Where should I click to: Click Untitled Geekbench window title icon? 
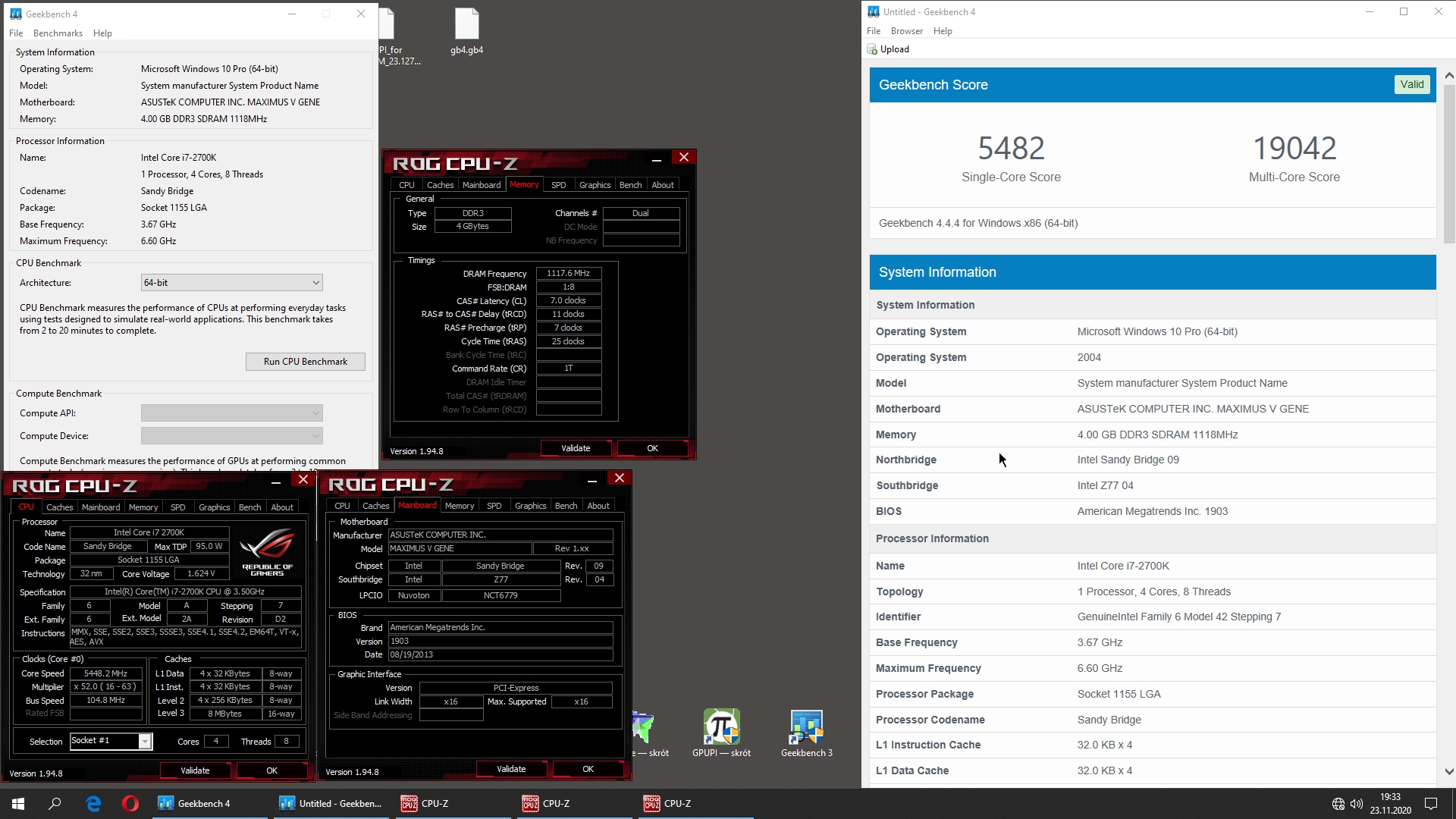874,11
